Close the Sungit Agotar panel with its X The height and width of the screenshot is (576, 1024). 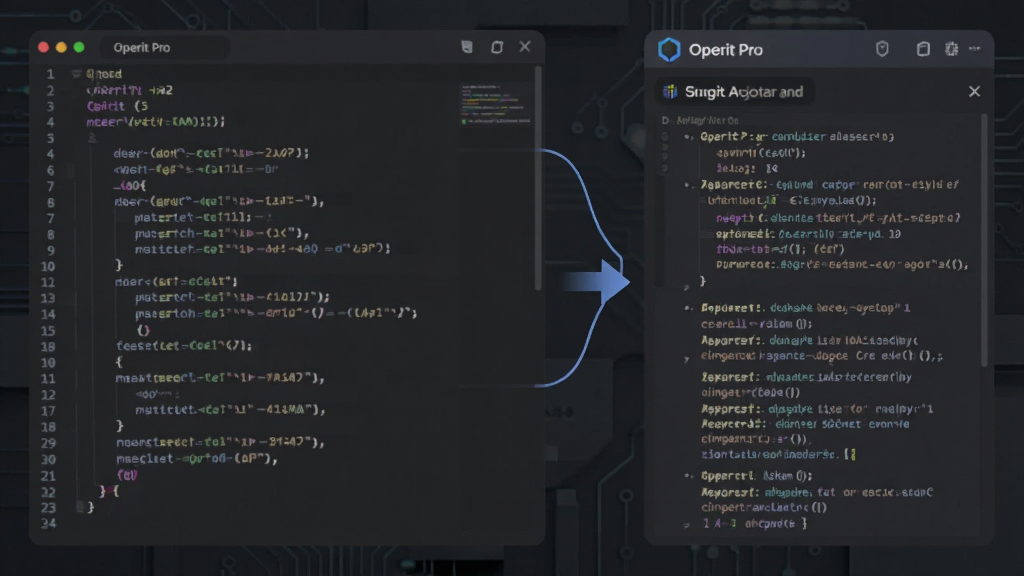click(x=974, y=91)
